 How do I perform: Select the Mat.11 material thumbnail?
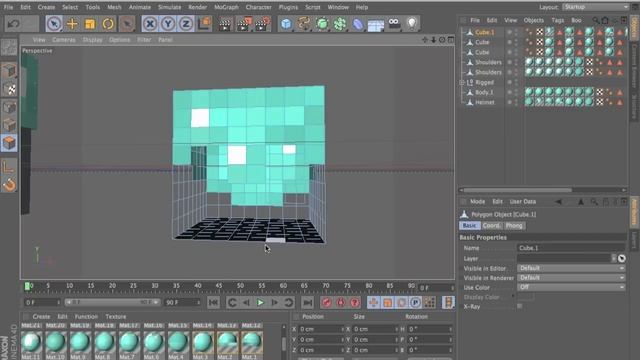point(31,342)
